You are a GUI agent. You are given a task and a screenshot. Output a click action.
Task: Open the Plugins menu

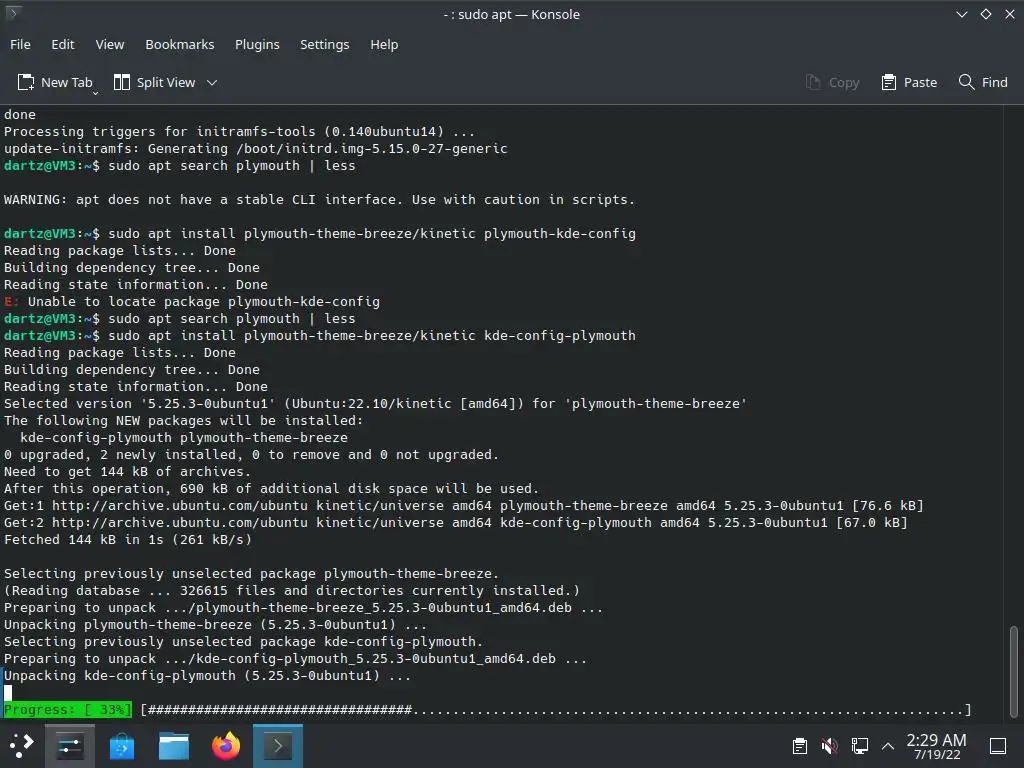(x=257, y=44)
